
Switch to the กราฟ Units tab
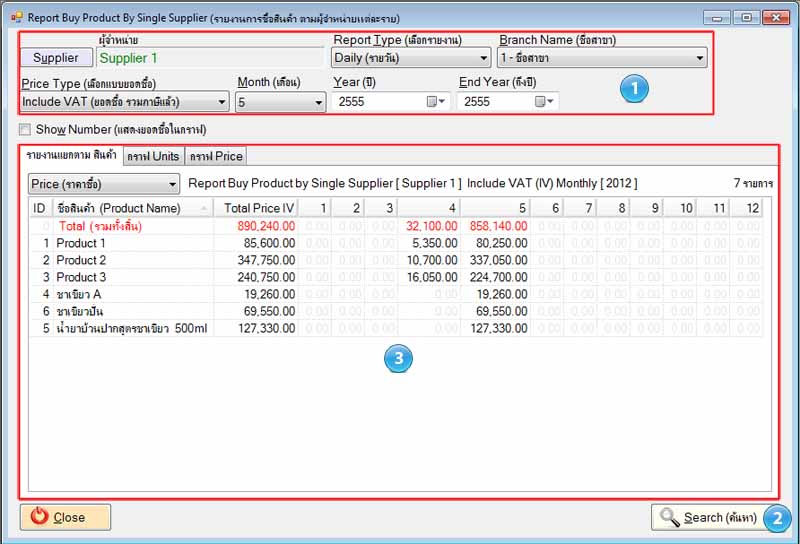152,156
